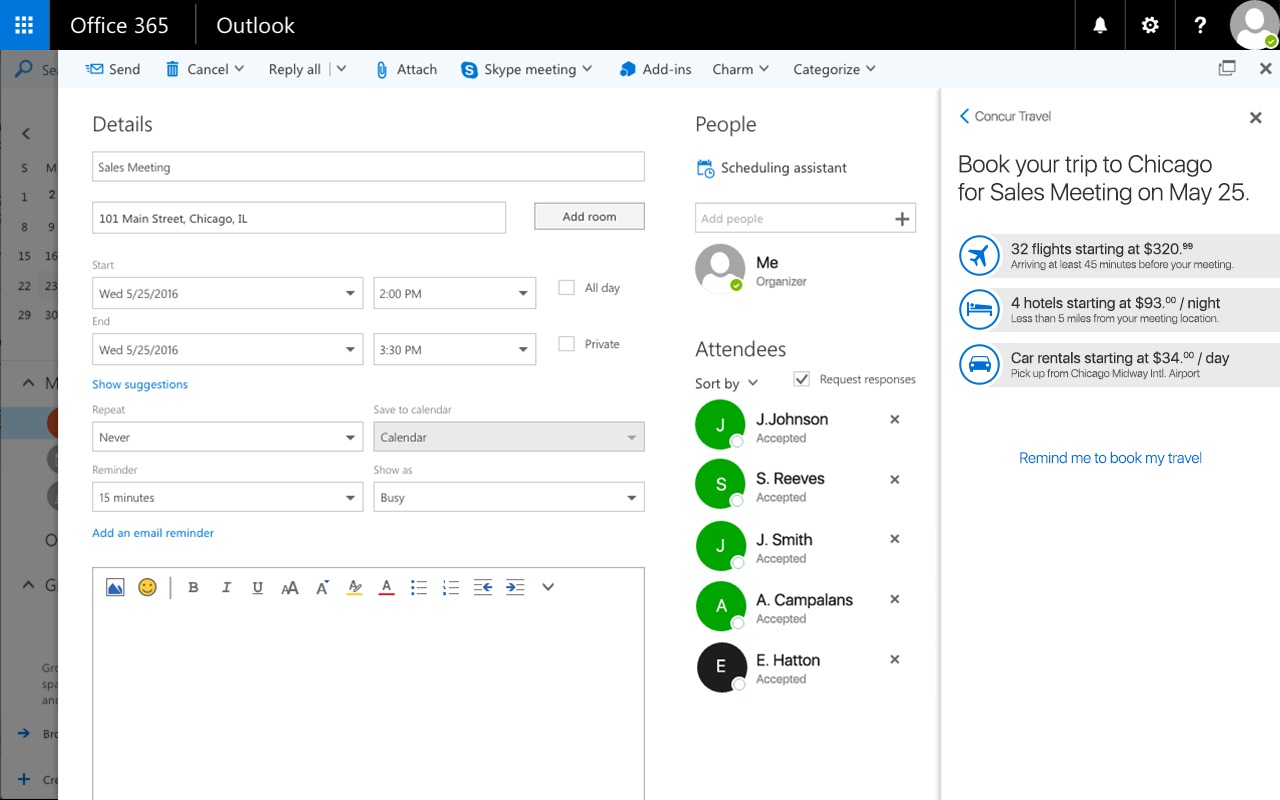The image size is (1280, 800).
Task: Expand more formatting options chevron
Action: tap(548, 588)
